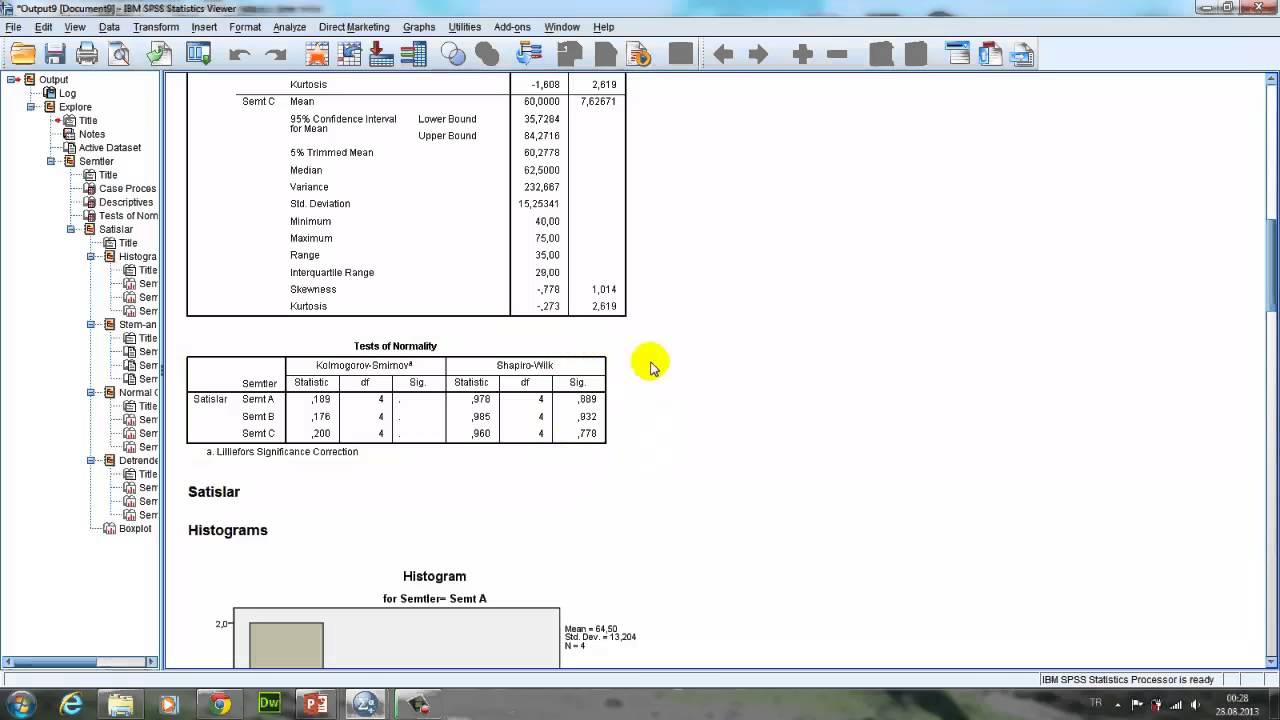Open the Recall recent dialogs icon
The image size is (1280, 720).
199,54
